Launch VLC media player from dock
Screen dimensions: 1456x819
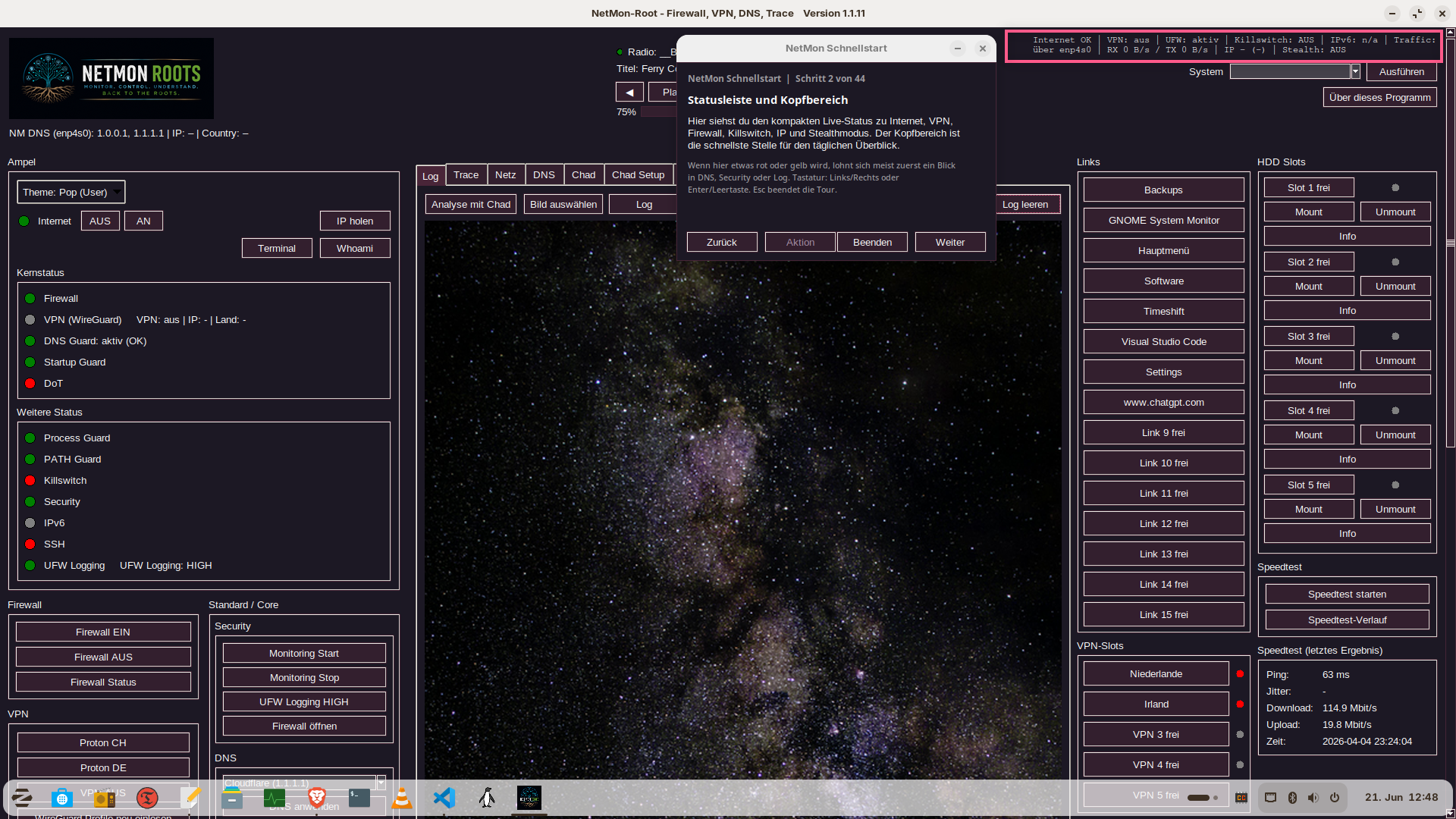pos(402,797)
